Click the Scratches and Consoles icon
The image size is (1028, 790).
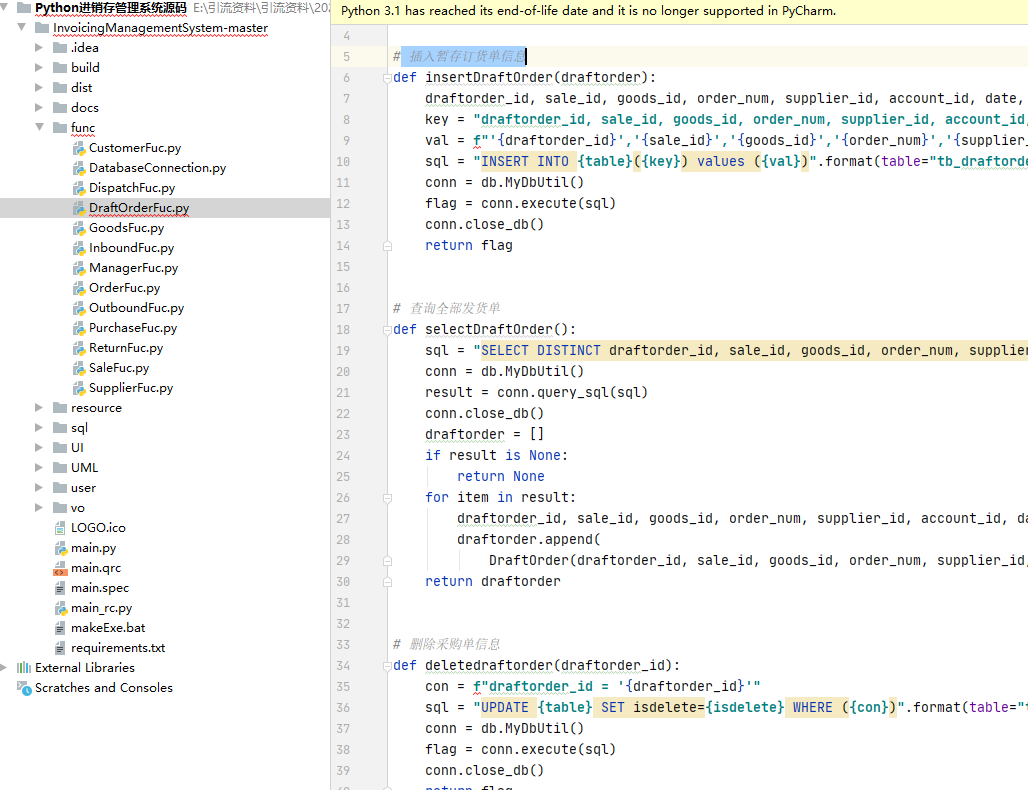pos(24,688)
